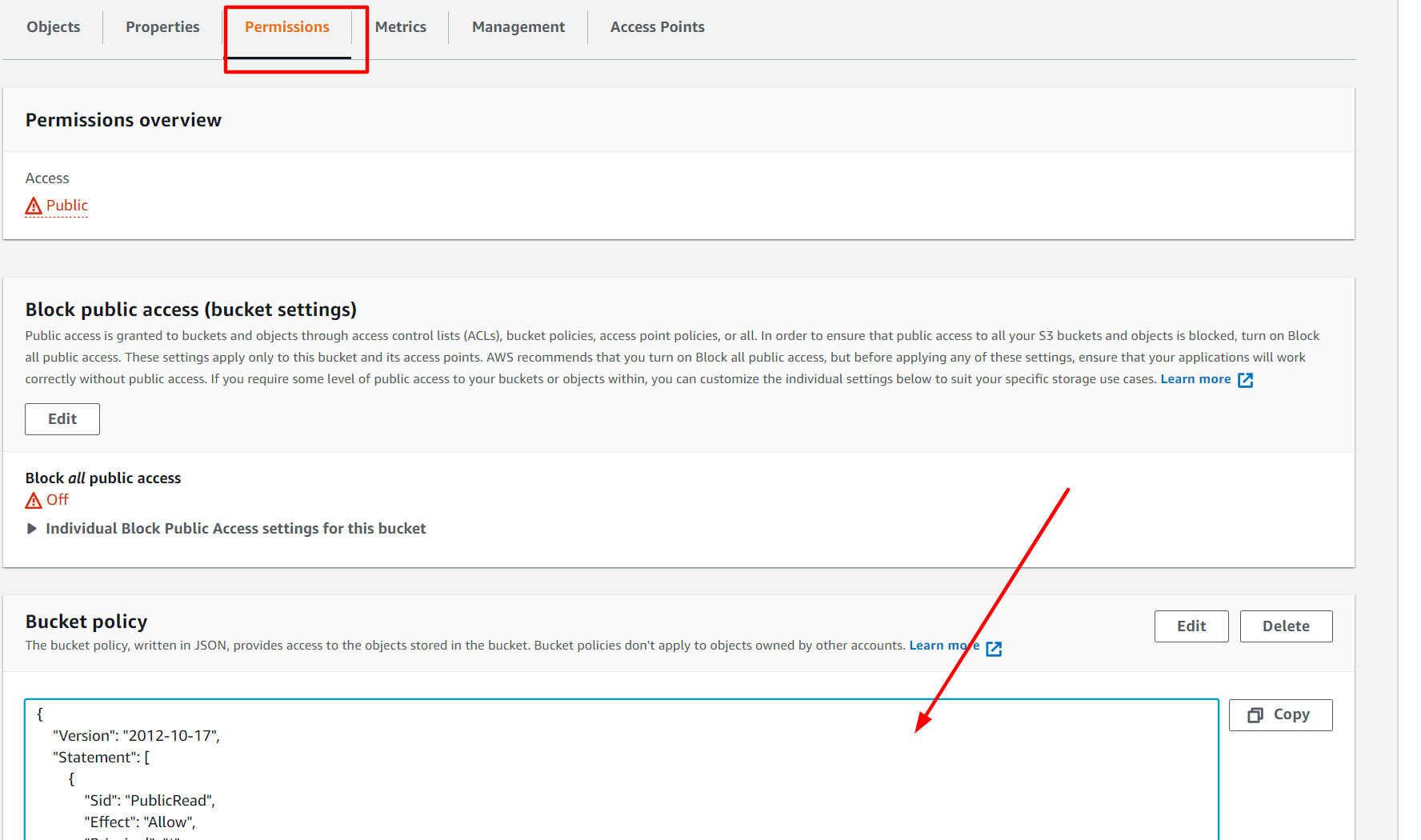Click external link icon in Bucket policy description
The width and height of the screenshot is (1421, 840).
tap(994, 649)
